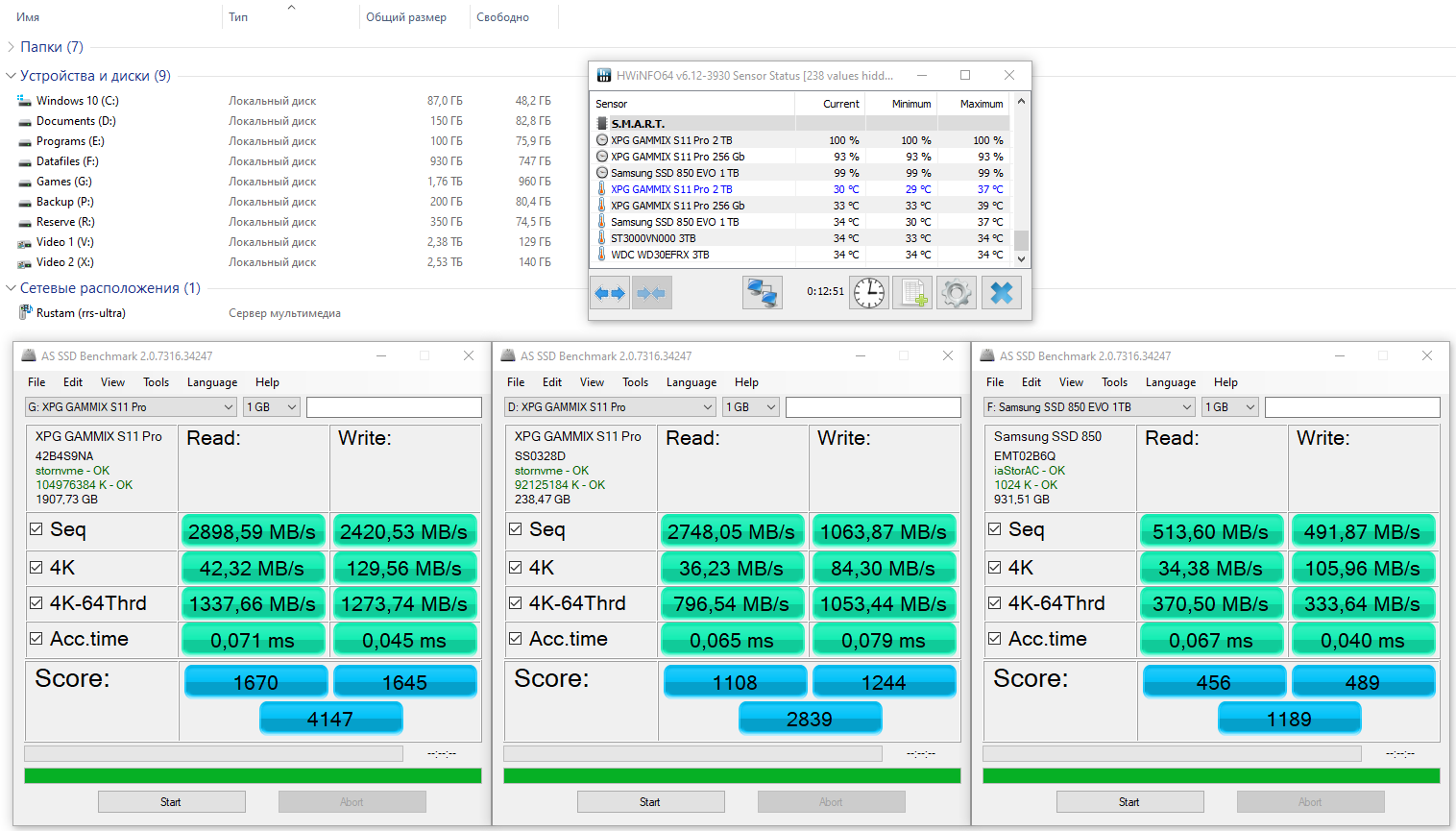Click thermometer icon beside WDC WD30EFRX 3TB

click(x=602, y=255)
